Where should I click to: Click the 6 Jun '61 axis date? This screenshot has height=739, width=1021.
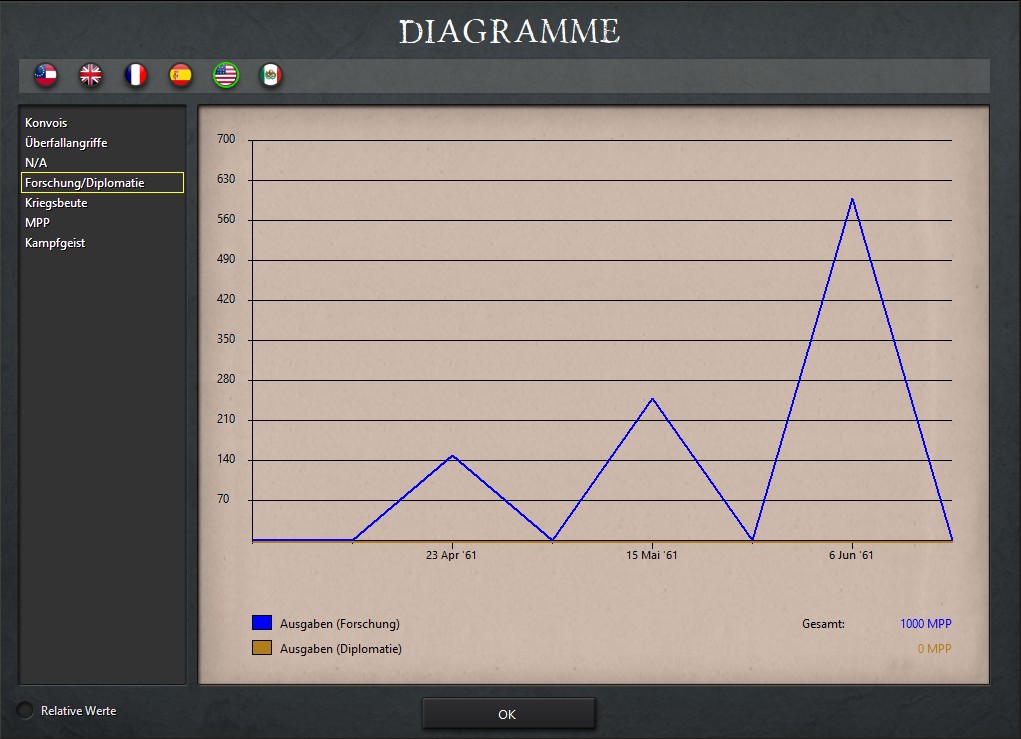point(851,555)
